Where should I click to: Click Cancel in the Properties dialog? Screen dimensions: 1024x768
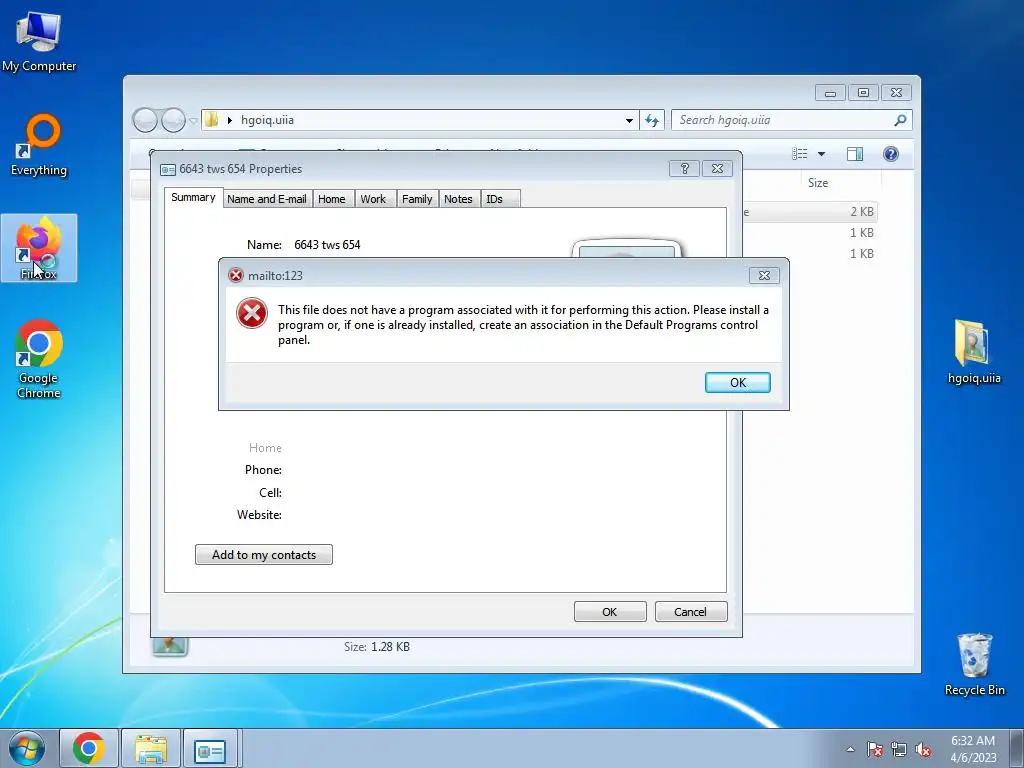[x=691, y=612]
